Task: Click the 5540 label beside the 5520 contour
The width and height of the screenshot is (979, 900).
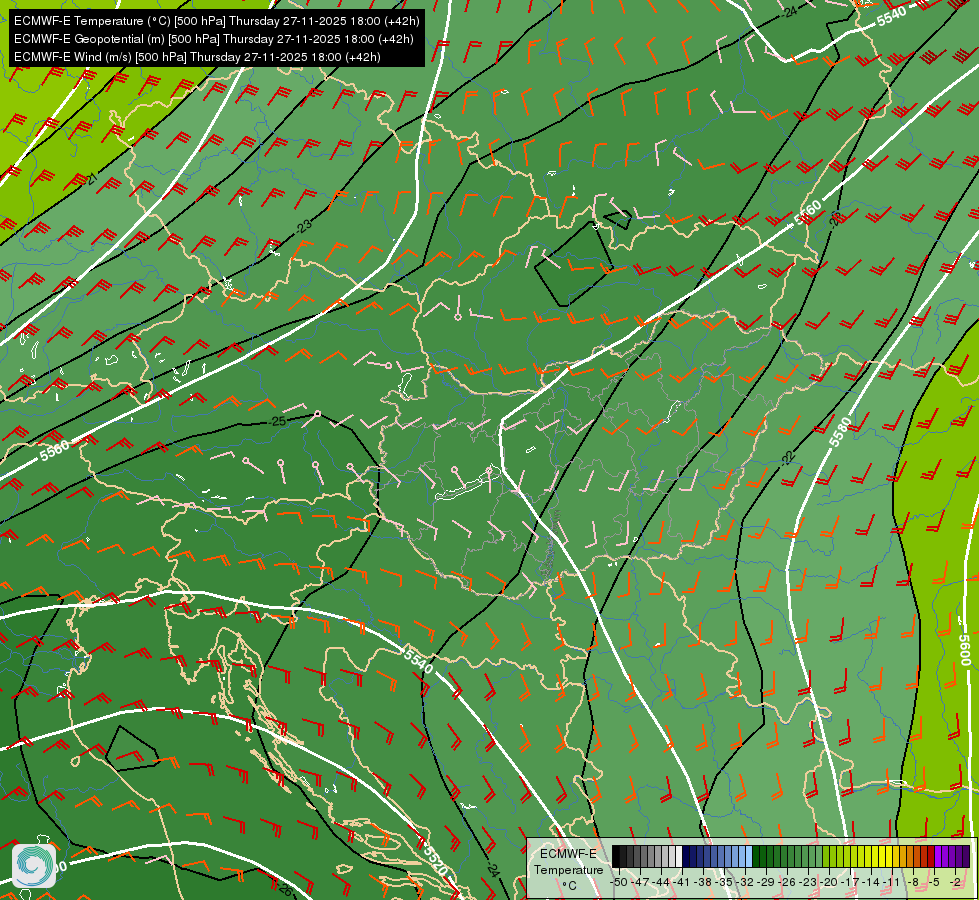Action: click(418, 660)
